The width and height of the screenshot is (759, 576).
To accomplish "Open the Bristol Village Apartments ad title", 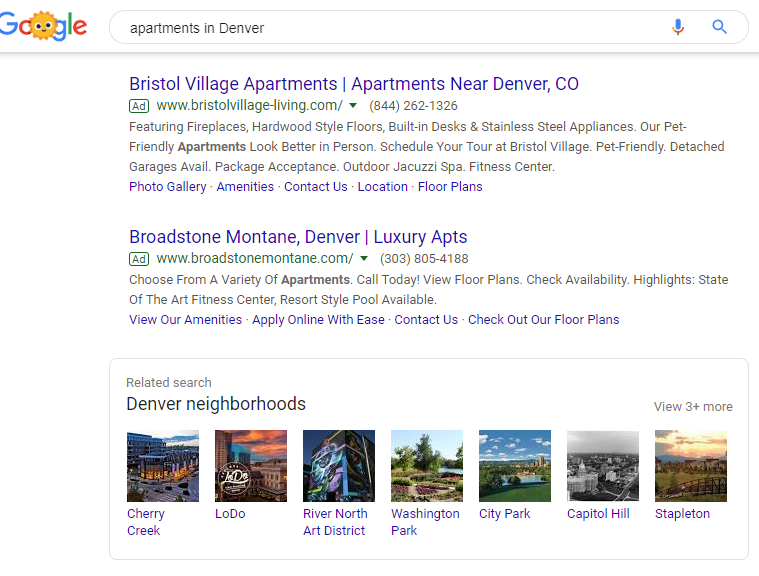I will pyautogui.click(x=354, y=84).
